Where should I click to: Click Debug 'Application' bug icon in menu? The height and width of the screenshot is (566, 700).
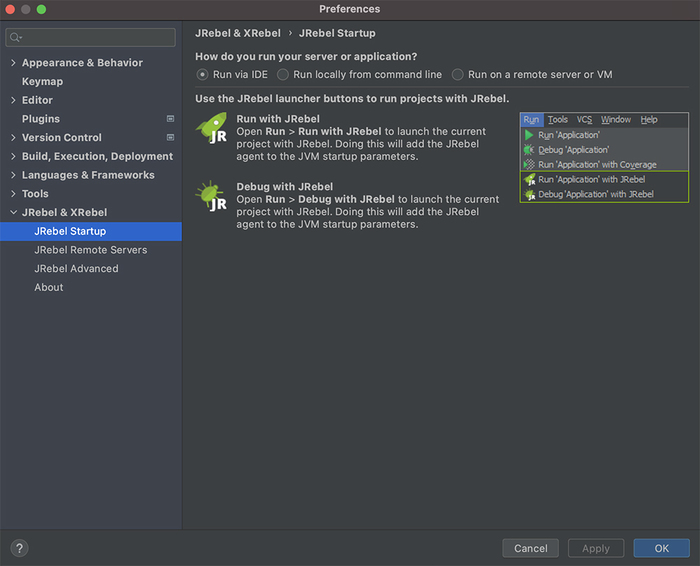(529, 150)
